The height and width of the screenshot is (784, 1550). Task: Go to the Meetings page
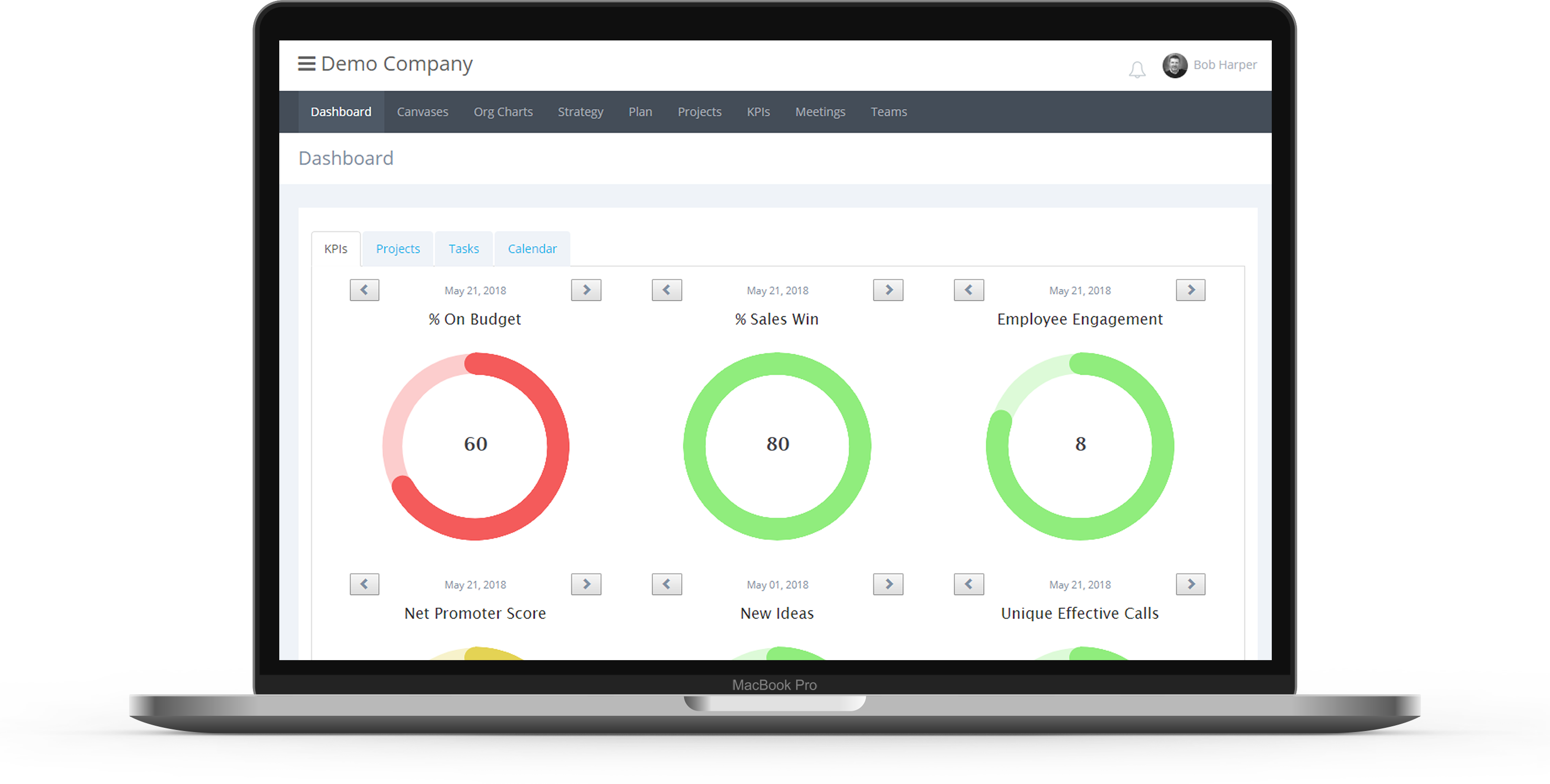tap(820, 112)
